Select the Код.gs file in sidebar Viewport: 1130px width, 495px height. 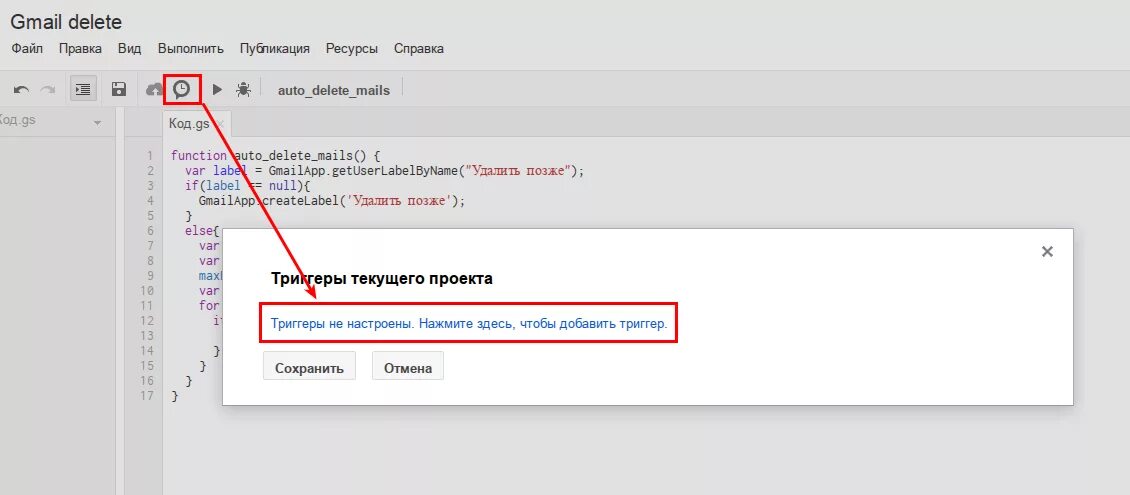coord(18,120)
